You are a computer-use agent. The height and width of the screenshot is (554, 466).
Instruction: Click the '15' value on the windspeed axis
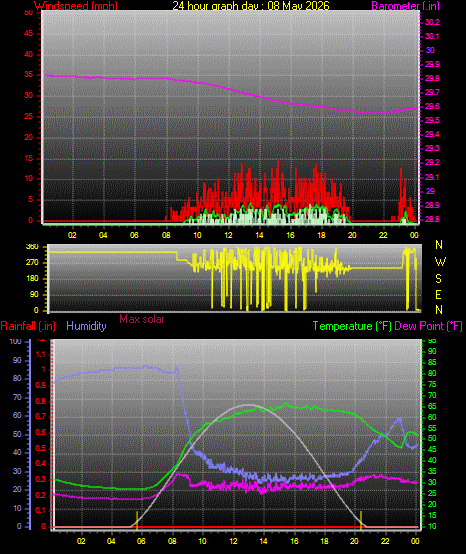29,158
